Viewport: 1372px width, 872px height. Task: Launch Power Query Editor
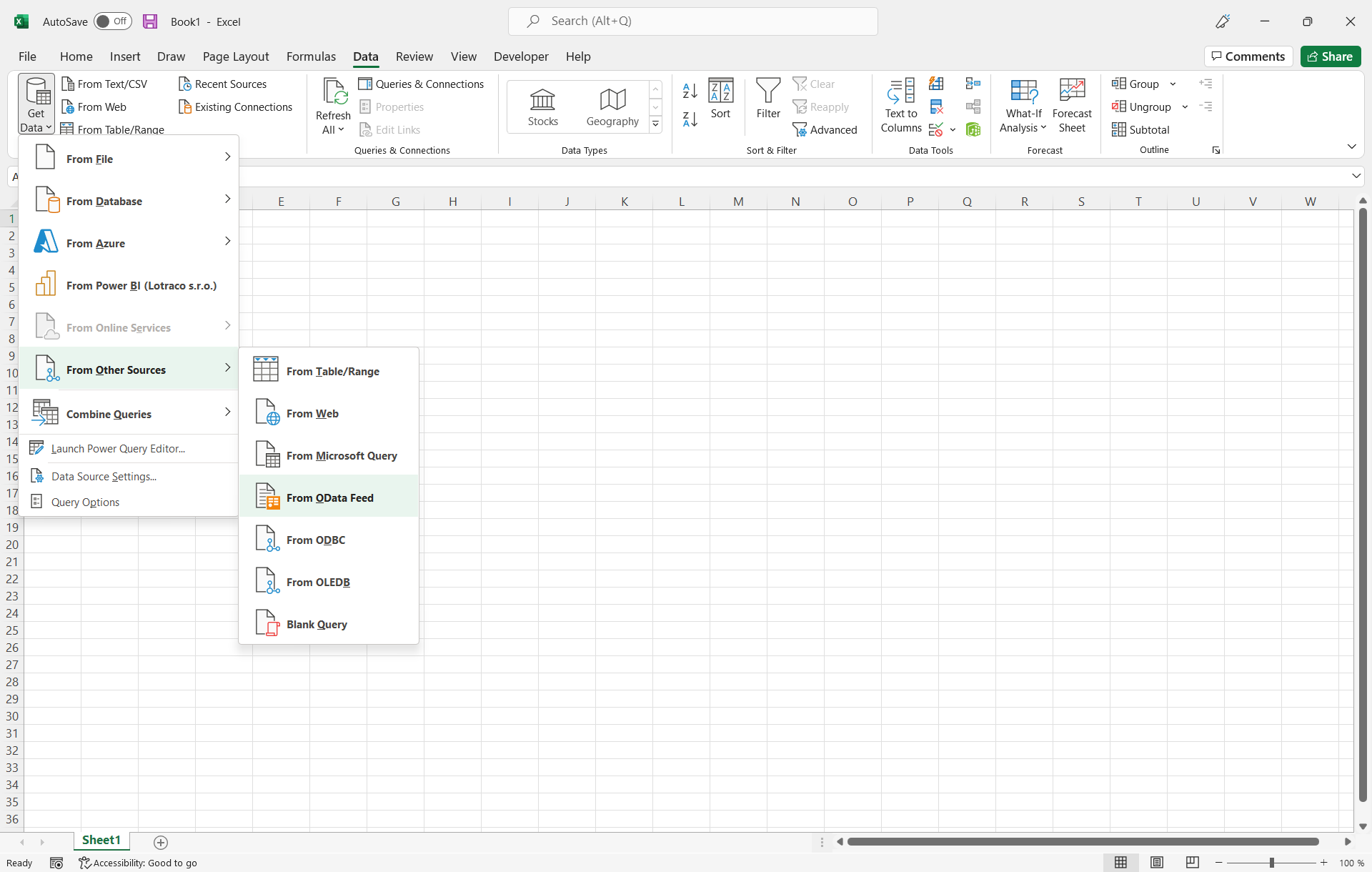point(119,448)
